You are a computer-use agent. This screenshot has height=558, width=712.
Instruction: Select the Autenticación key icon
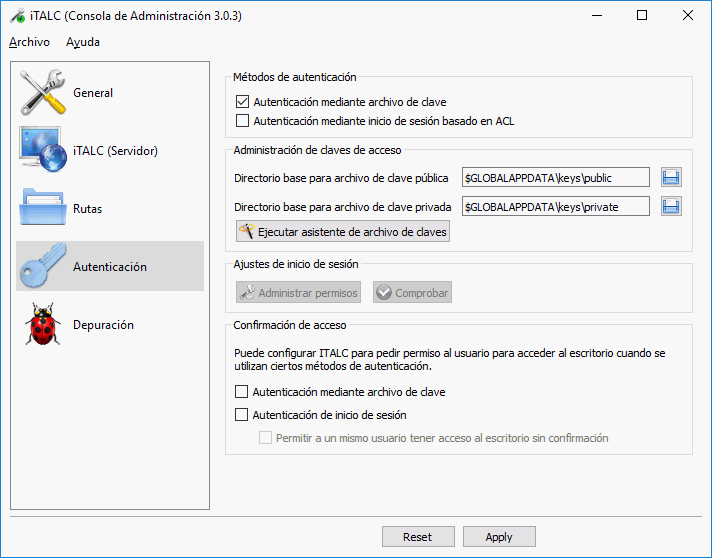[x=42, y=266]
